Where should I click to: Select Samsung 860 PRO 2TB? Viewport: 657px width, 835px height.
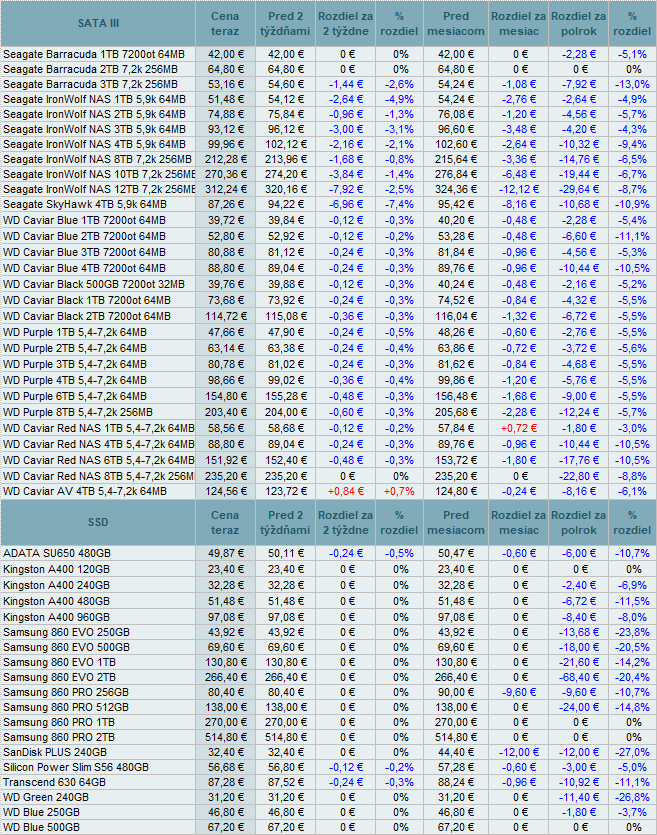tap(59, 737)
